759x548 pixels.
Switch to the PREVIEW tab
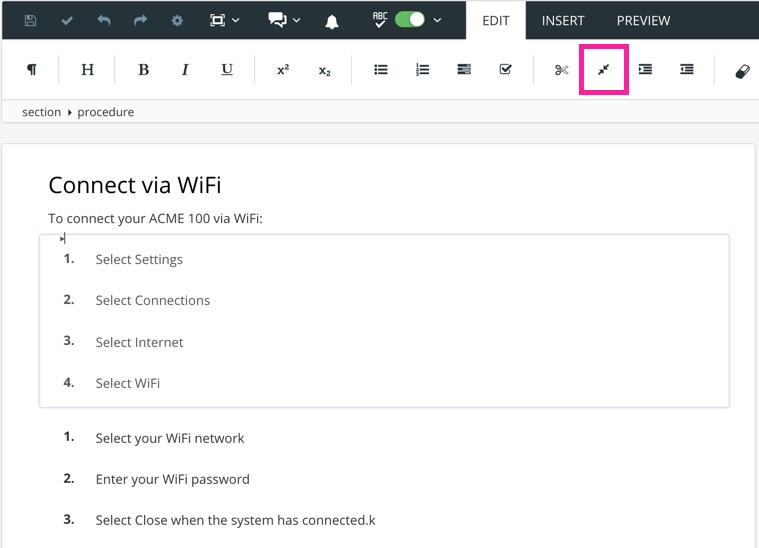pos(643,21)
